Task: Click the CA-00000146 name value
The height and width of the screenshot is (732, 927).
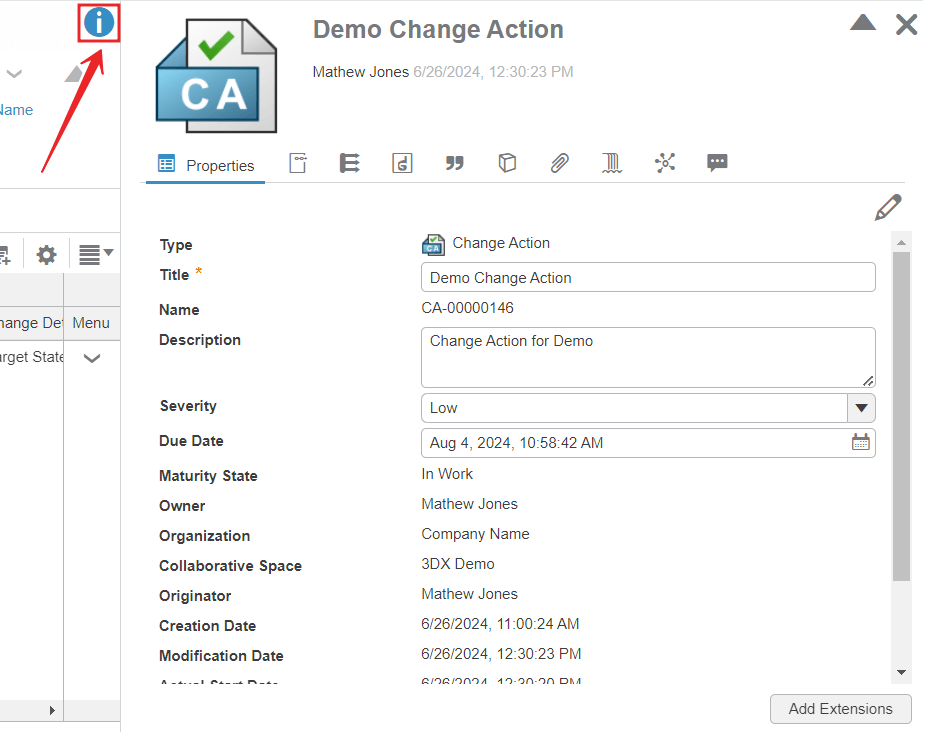Action: (467, 308)
